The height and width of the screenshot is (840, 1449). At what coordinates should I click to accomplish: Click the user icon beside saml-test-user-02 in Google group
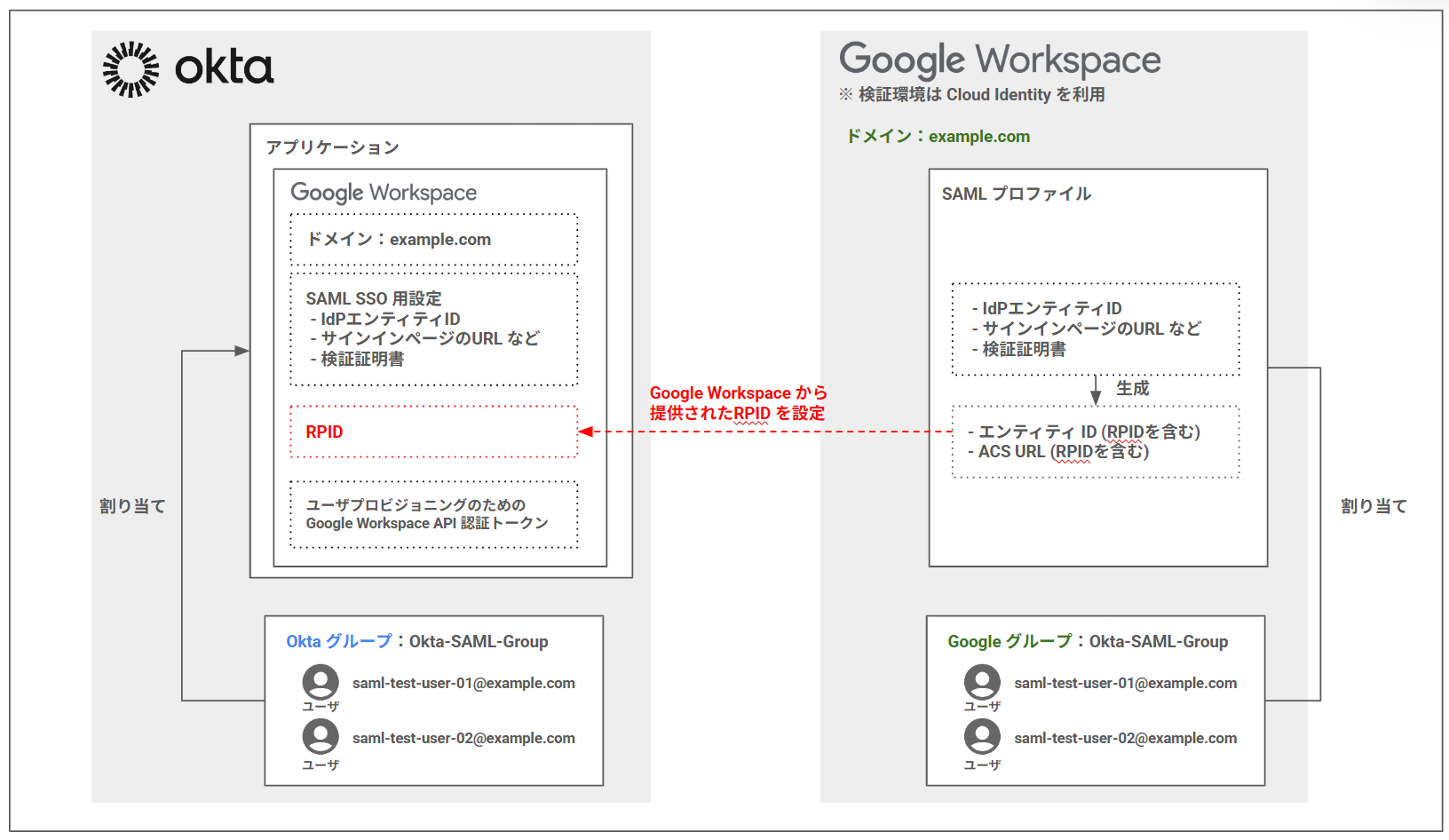click(x=982, y=737)
